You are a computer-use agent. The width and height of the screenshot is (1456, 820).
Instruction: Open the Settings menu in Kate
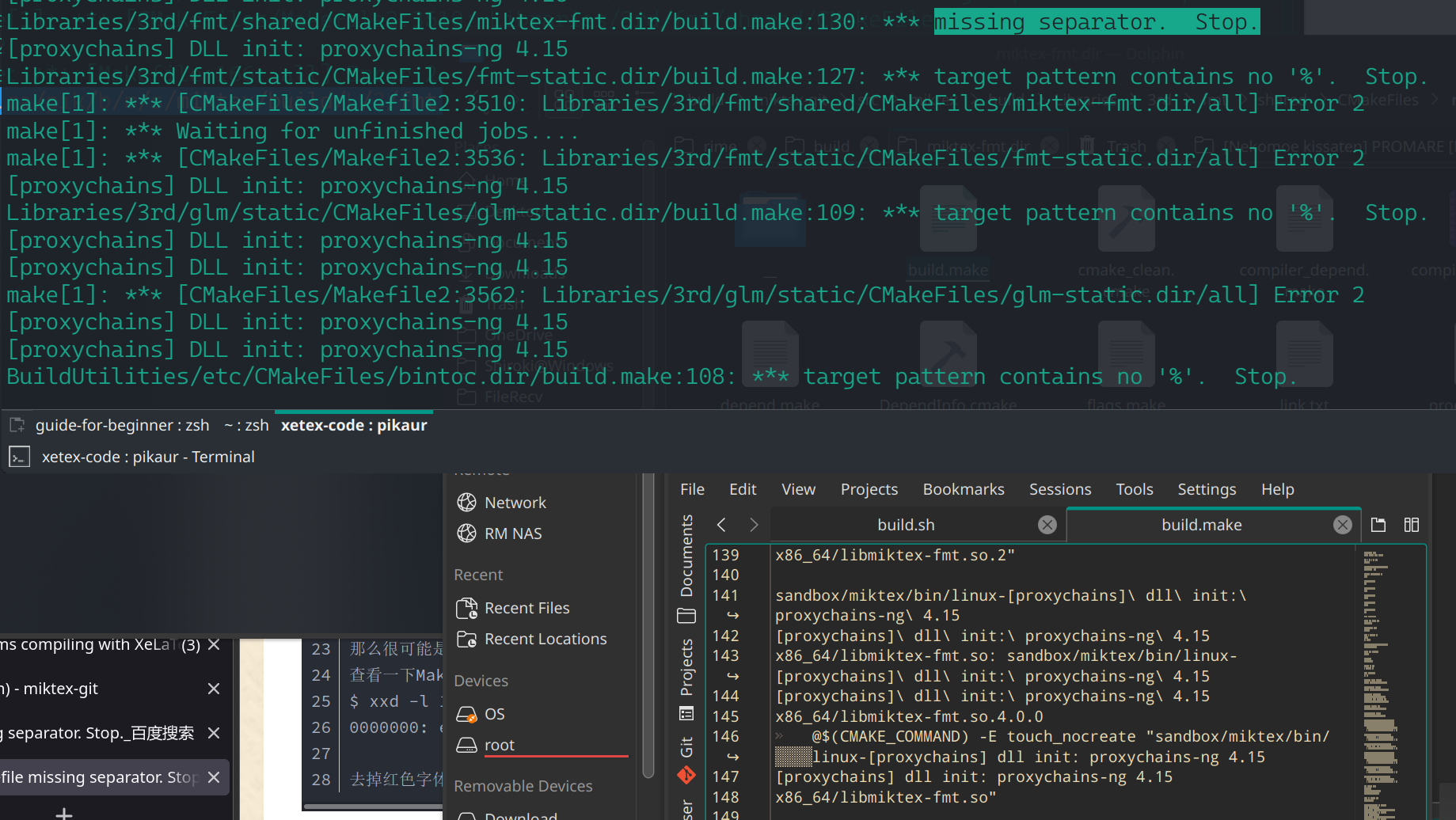pos(1207,489)
